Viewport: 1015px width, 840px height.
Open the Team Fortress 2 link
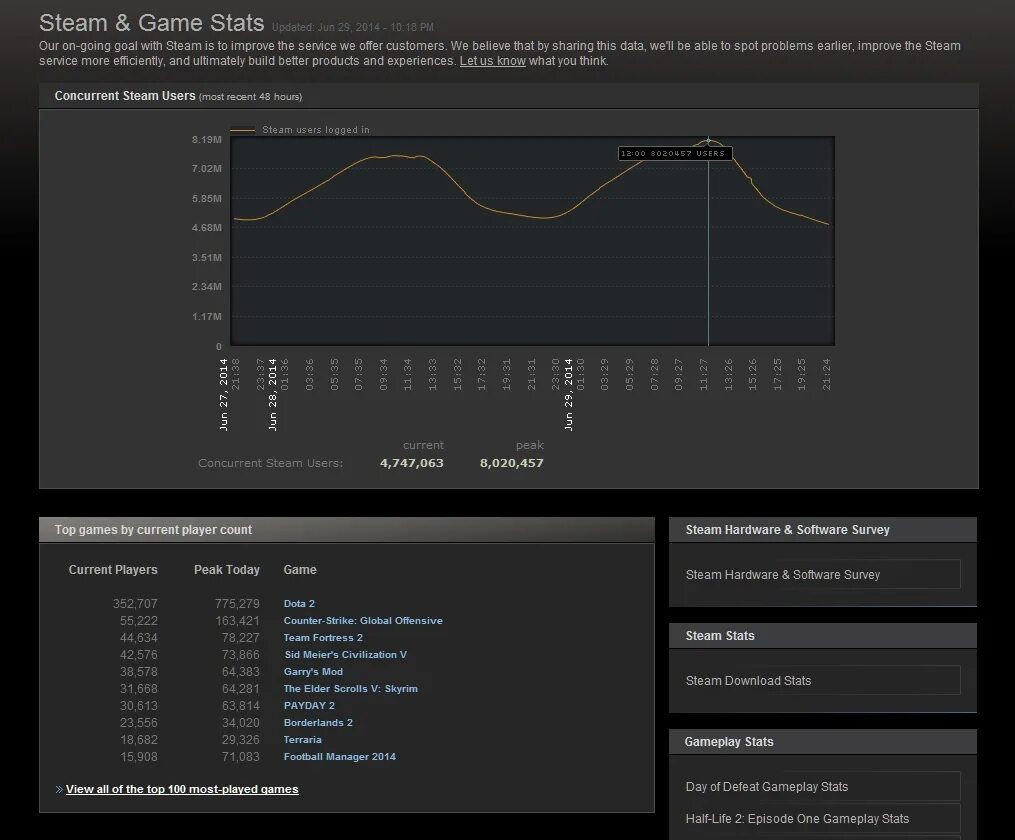click(x=323, y=637)
